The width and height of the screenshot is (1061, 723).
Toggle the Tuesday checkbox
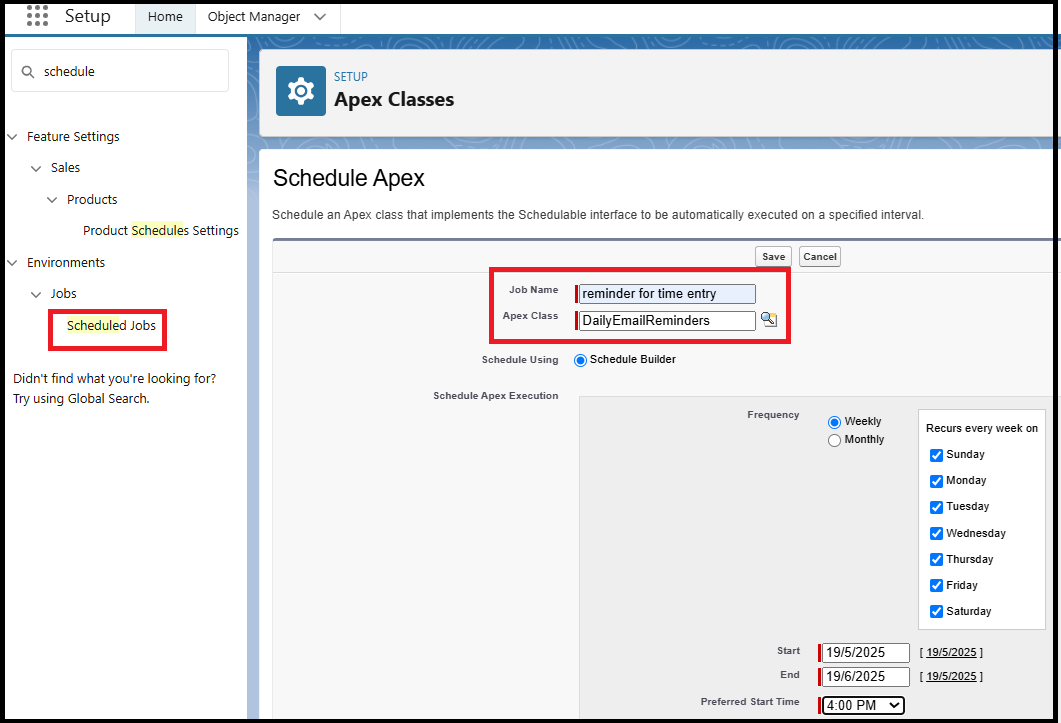(936, 507)
